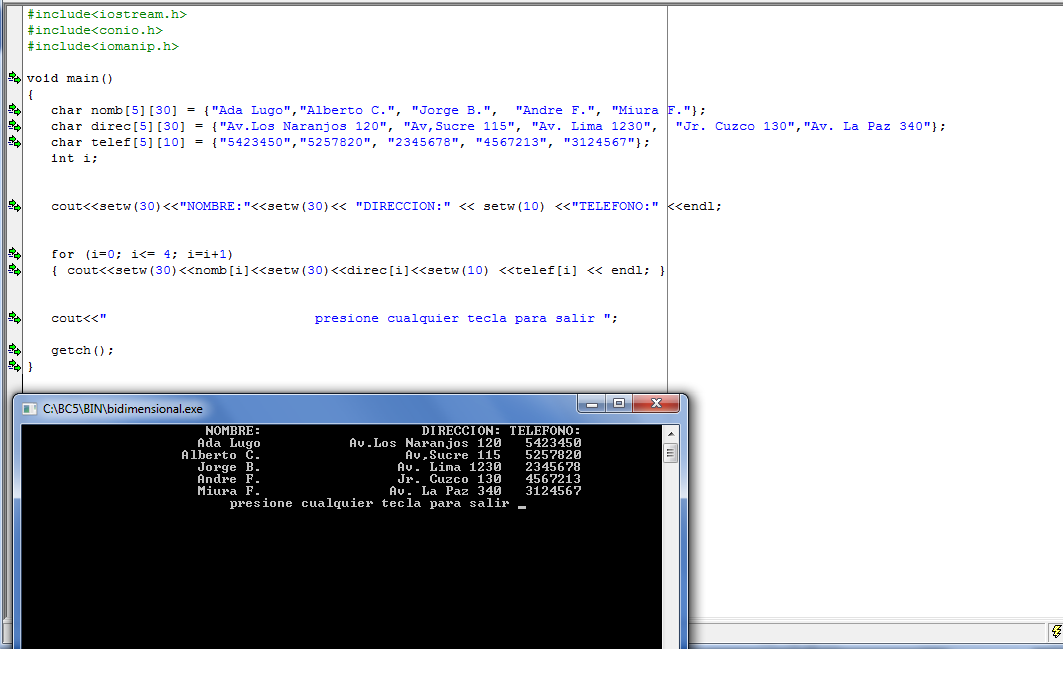
Task: Click the green marker next to the telef array declaration
Action: (x=12, y=142)
